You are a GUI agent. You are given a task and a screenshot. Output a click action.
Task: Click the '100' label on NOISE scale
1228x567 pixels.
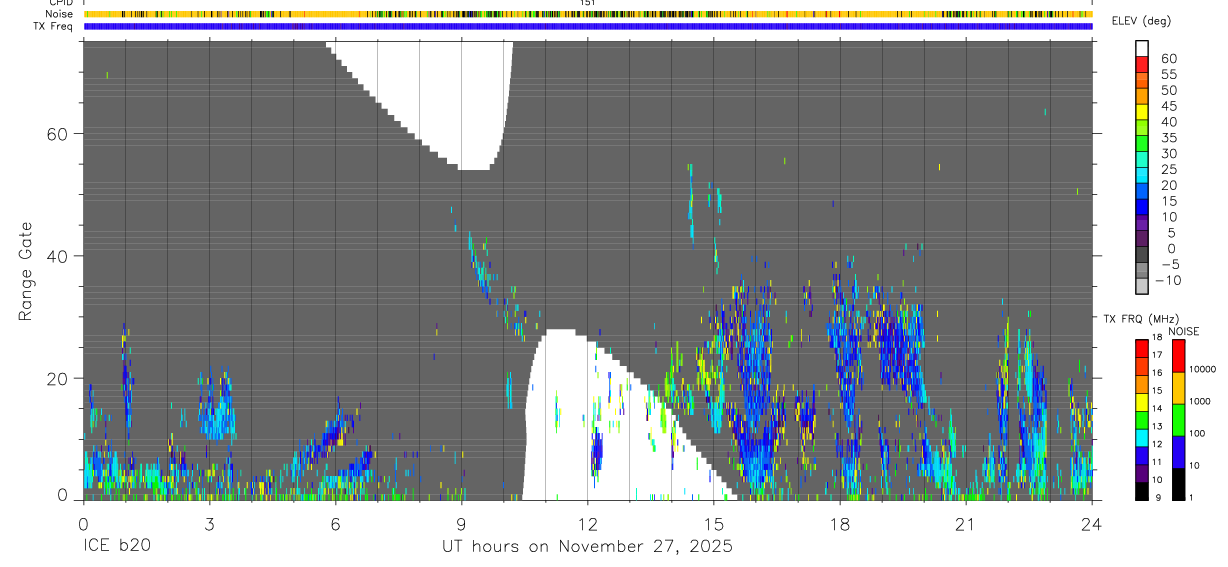click(1197, 433)
